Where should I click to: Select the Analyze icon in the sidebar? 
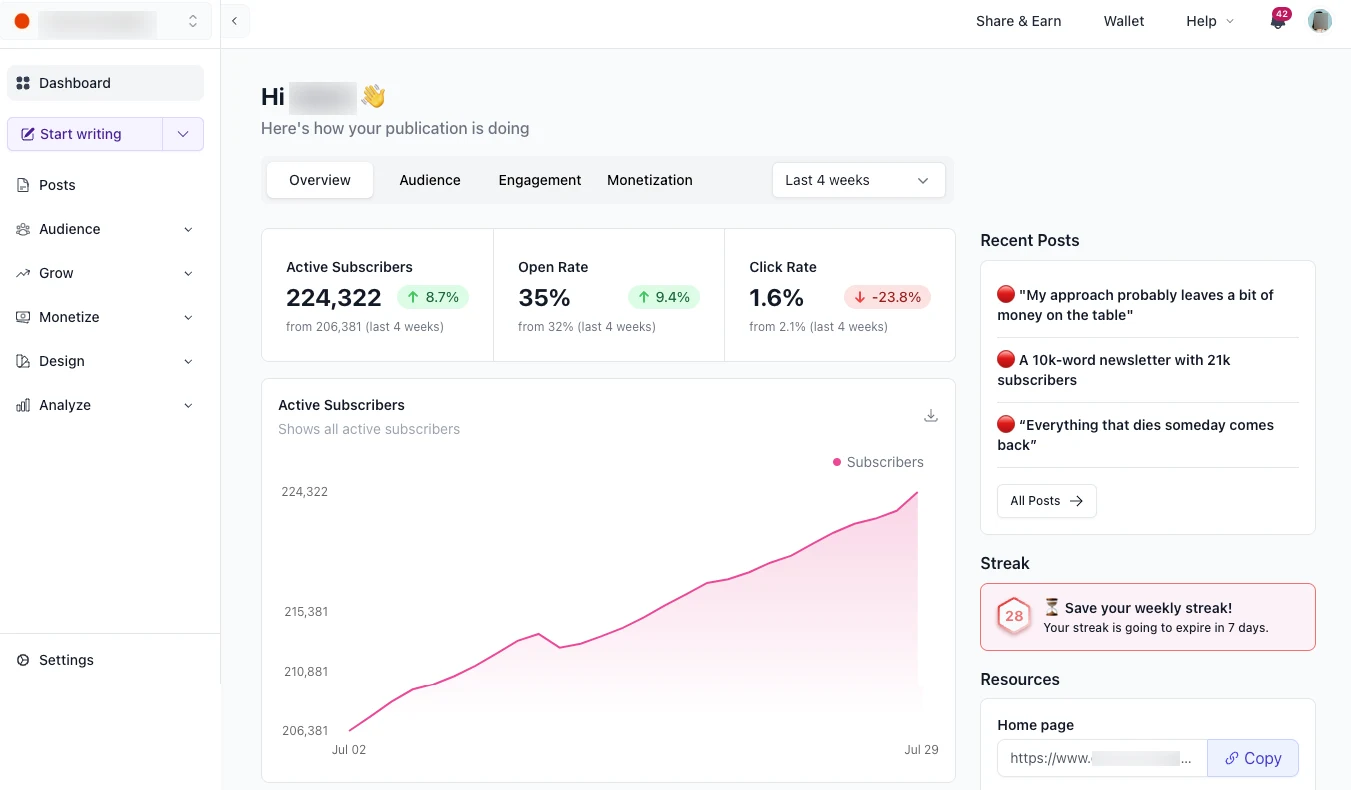coord(22,405)
